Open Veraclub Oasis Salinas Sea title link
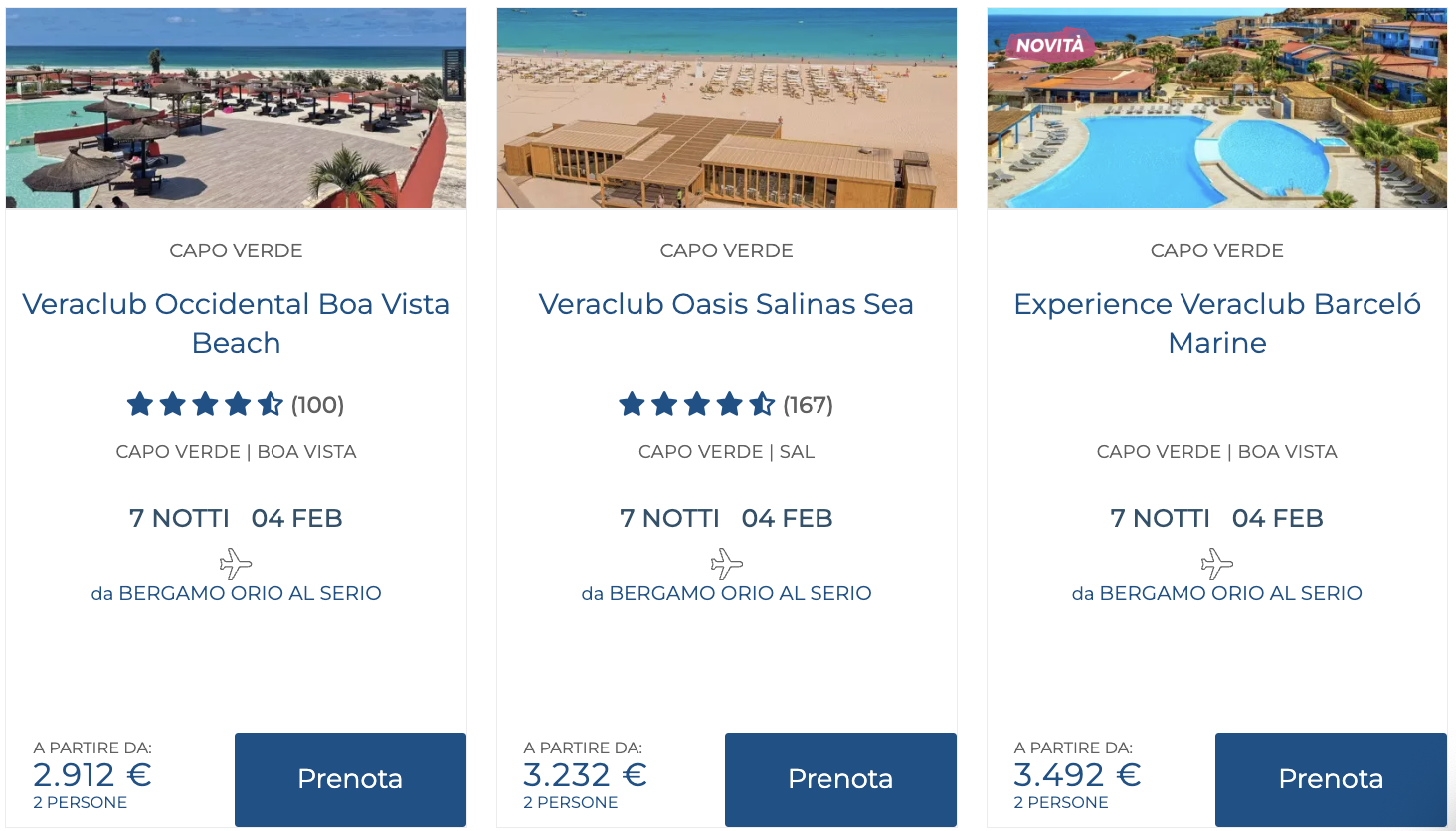 tap(727, 304)
